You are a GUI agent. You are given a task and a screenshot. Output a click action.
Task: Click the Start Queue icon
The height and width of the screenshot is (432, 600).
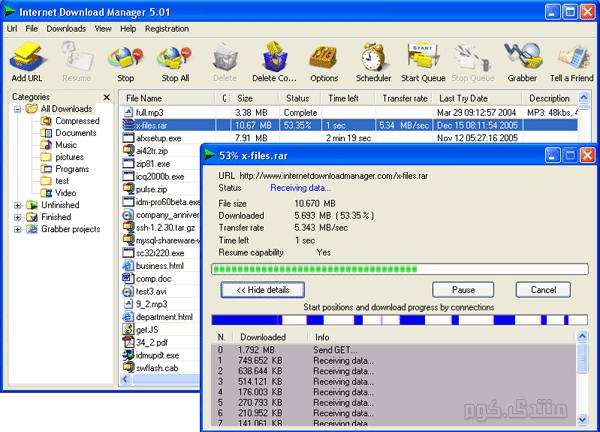423,58
